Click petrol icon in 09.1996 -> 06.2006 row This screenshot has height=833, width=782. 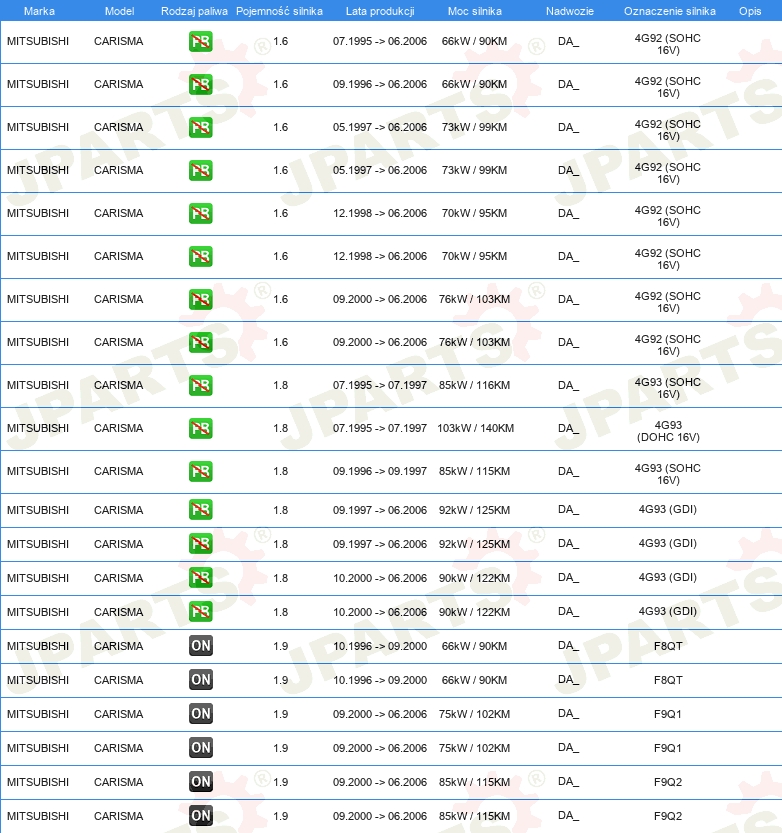coord(201,84)
